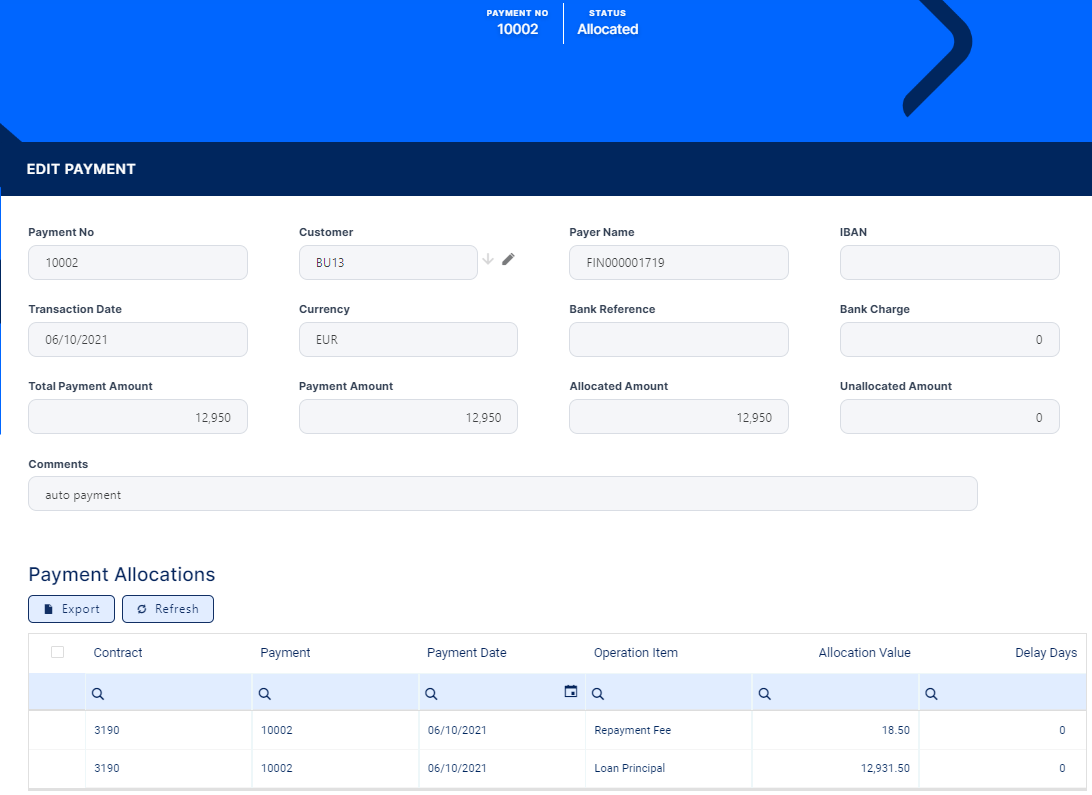Export the payment allocations
The height and width of the screenshot is (795, 1092).
(x=71, y=609)
